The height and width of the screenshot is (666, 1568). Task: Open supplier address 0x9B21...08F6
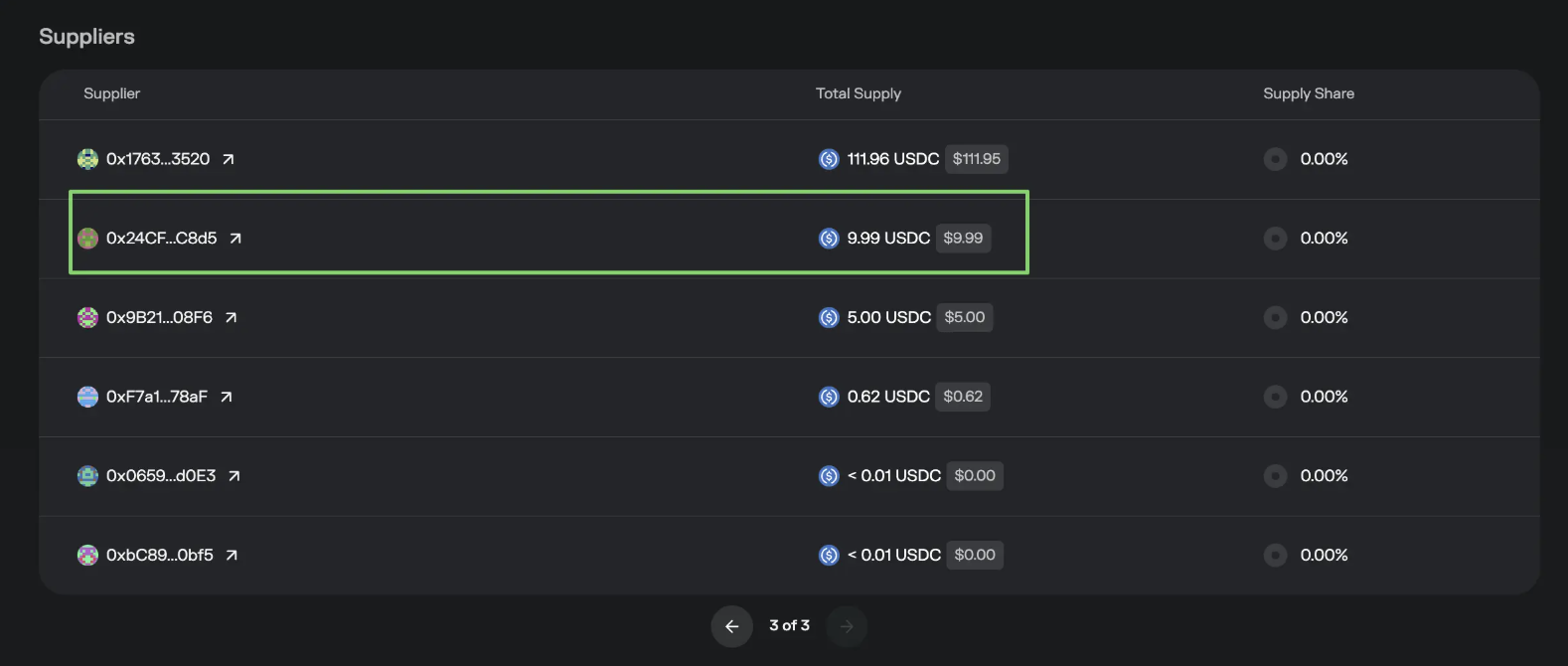pyautogui.click(x=159, y=318)
